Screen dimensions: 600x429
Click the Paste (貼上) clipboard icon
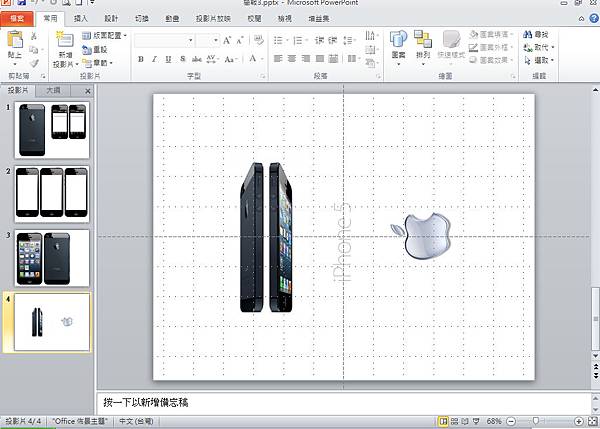(15, 41)
